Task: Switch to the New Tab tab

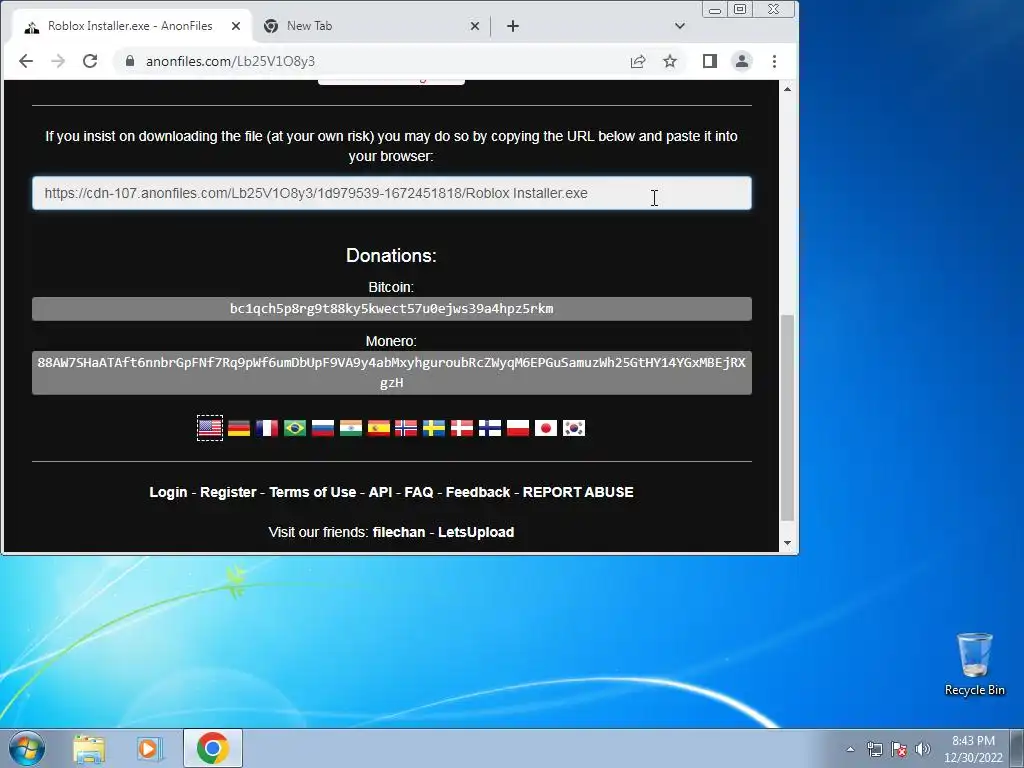Action: tap(371, 26)
